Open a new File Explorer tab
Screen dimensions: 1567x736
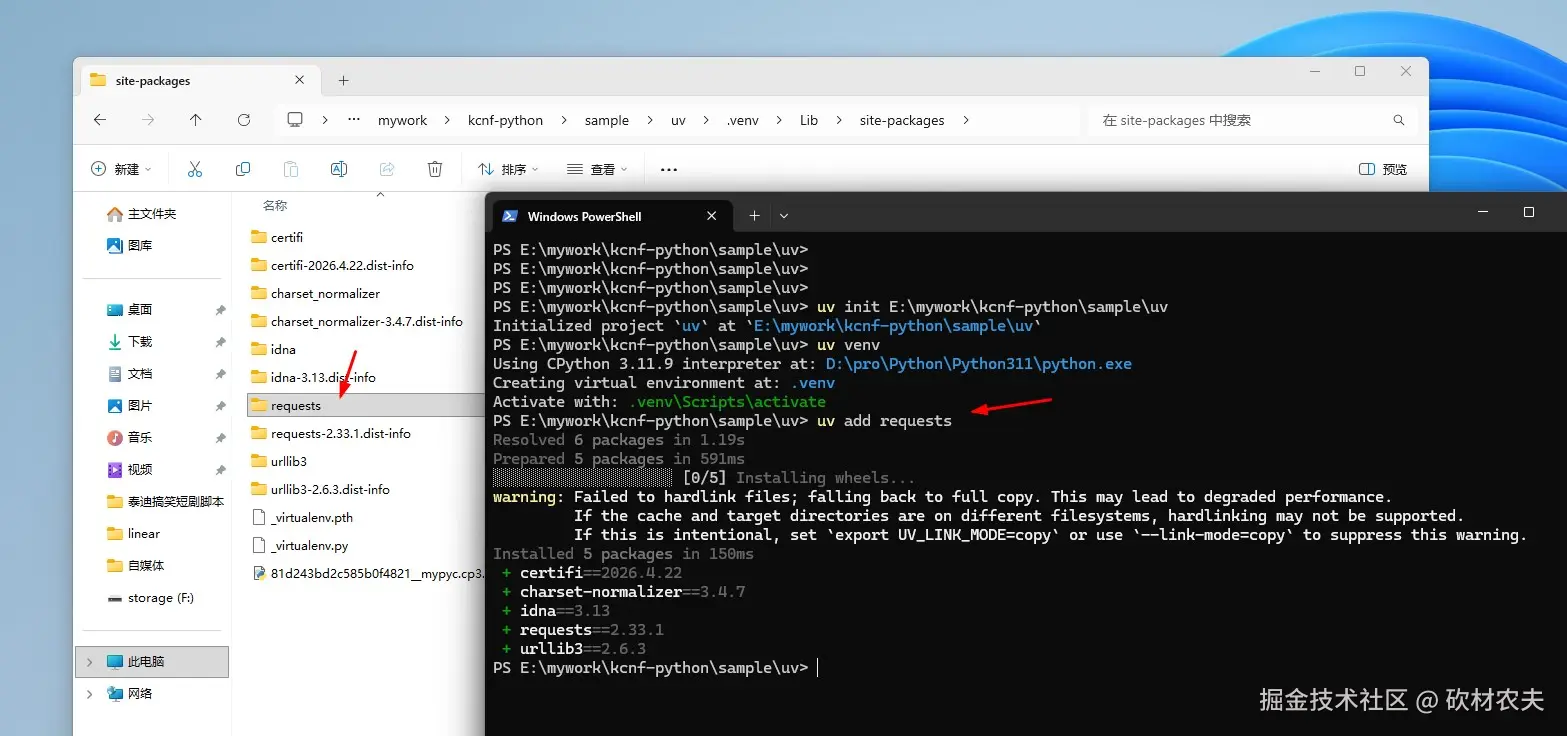343,80
